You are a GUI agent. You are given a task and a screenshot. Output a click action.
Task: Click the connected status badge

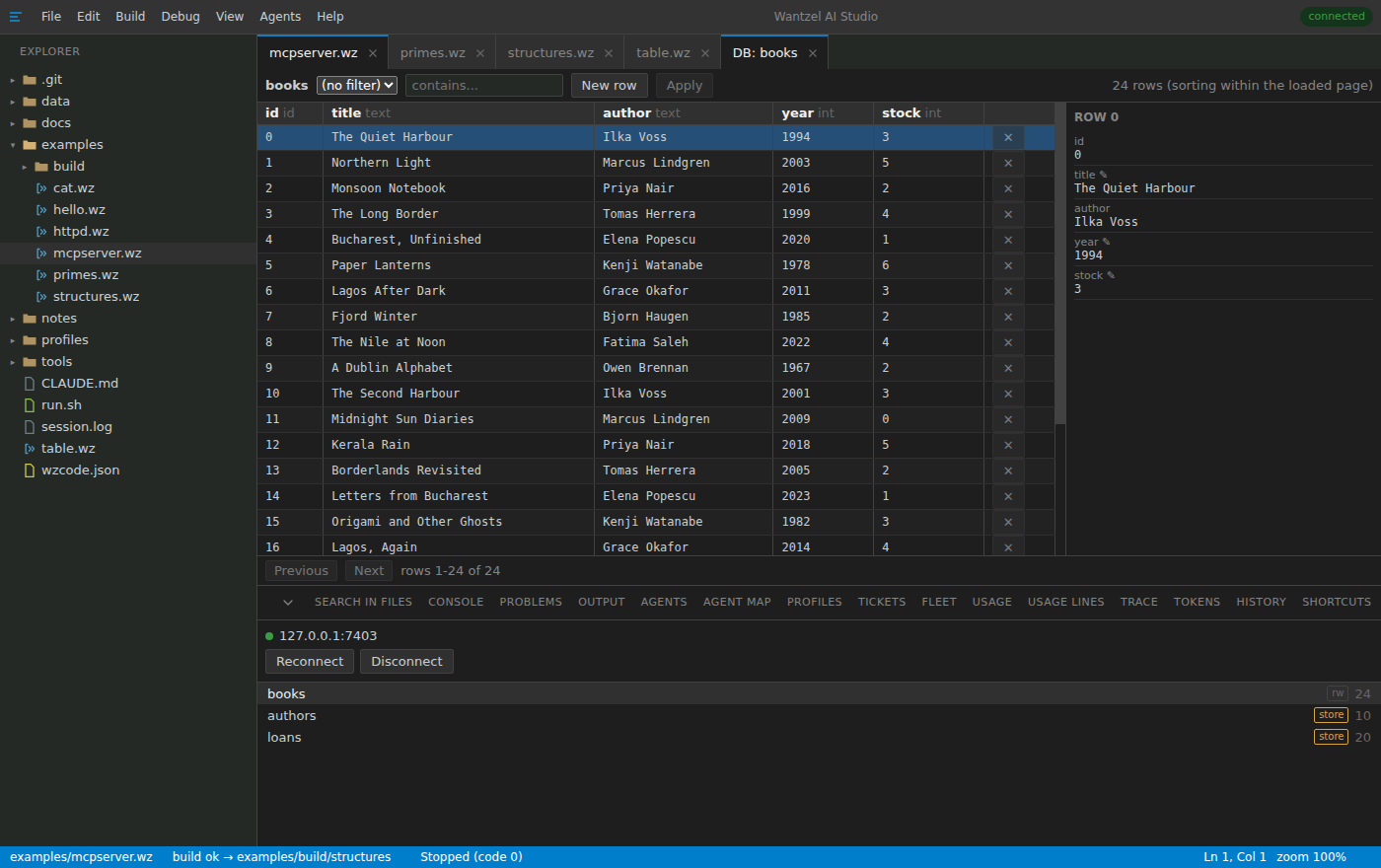(1337, 17)
